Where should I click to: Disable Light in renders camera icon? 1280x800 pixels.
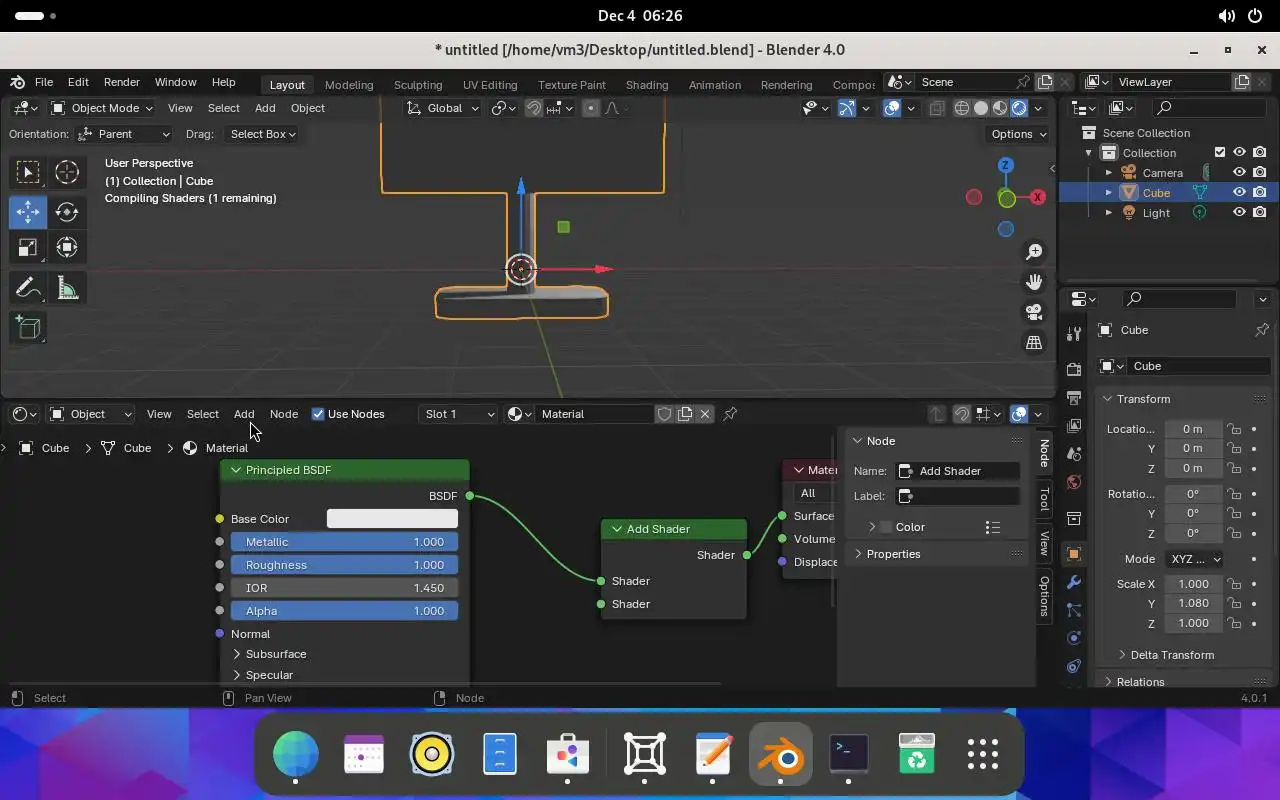[1259, 212]
